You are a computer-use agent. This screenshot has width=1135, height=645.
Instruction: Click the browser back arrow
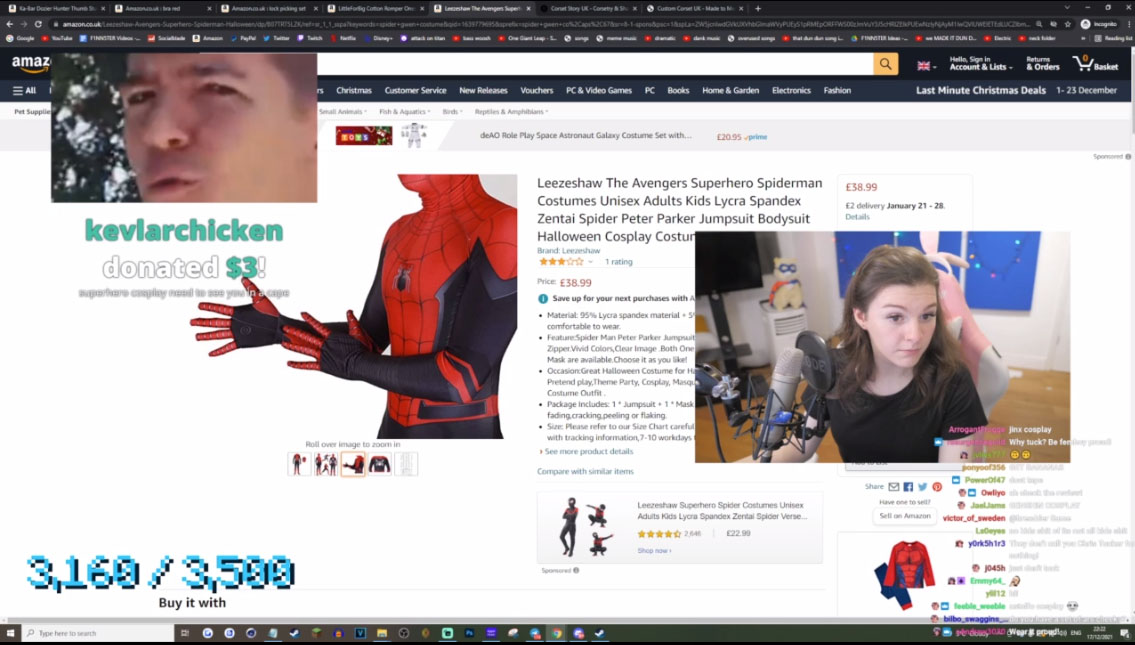click(9, 24)
